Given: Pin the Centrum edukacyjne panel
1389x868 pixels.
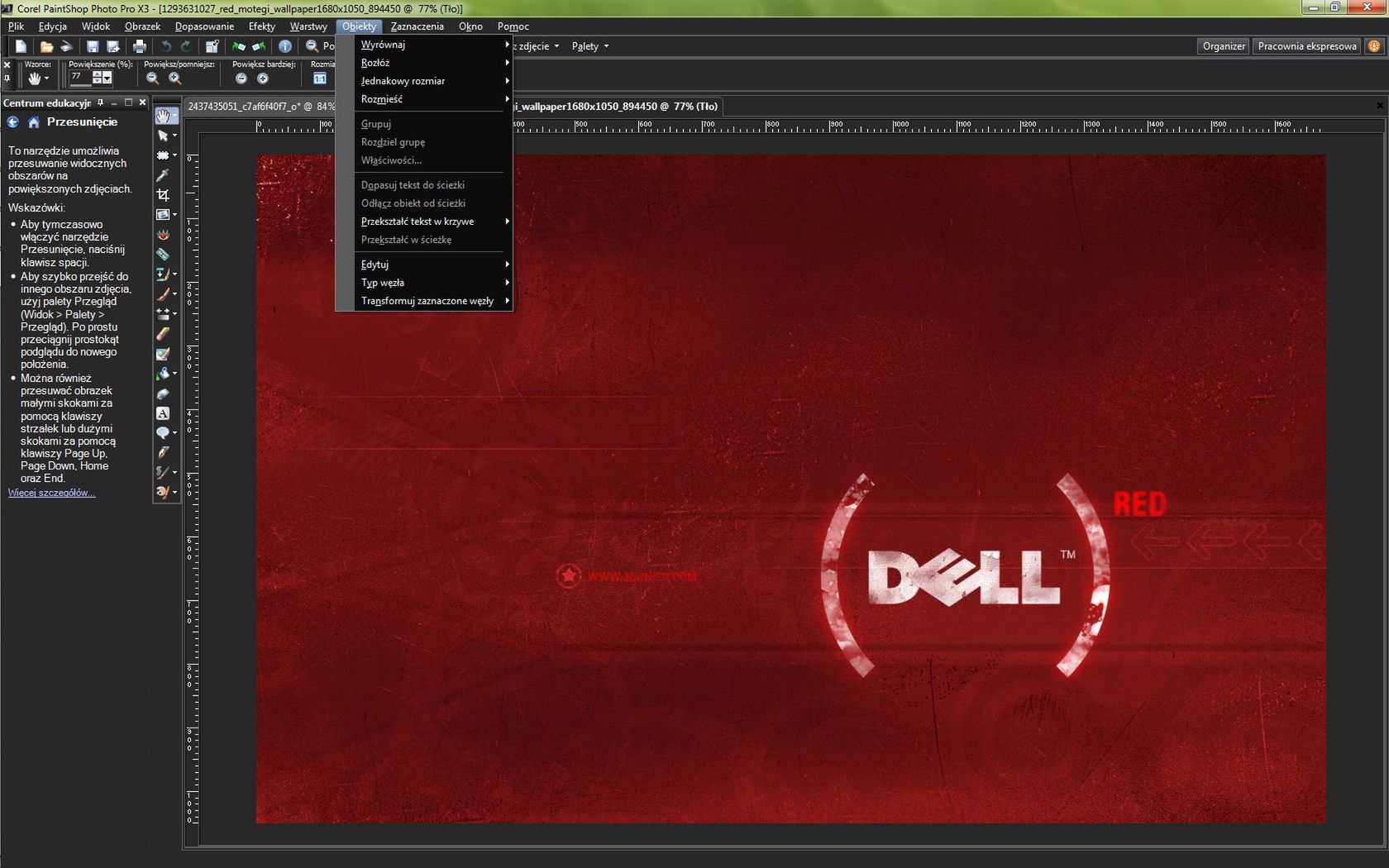Looking at the screenshot, I should (x=101, y=103).
